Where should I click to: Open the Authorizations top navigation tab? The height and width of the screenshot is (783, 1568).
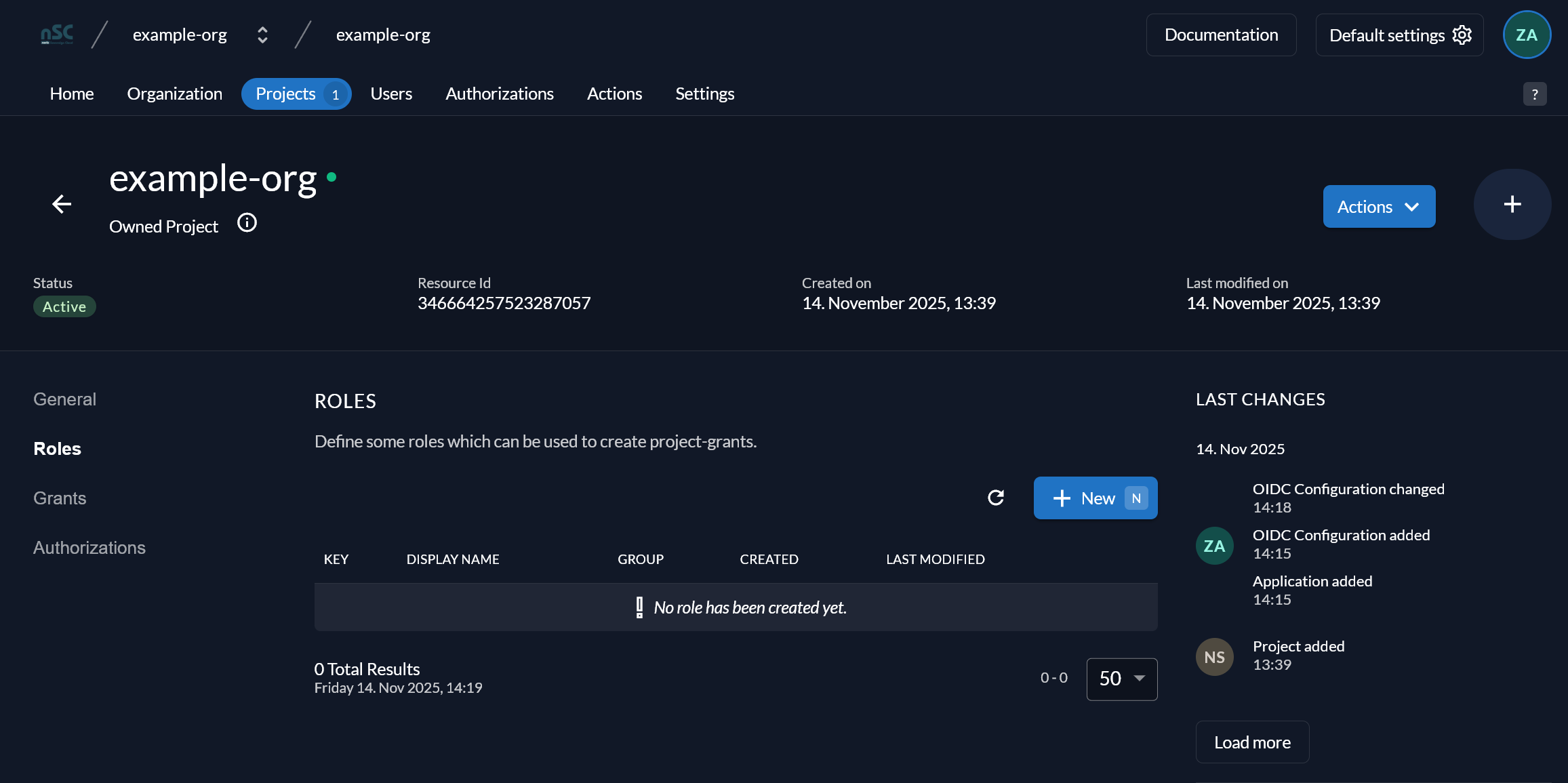(x=500, y=94)
